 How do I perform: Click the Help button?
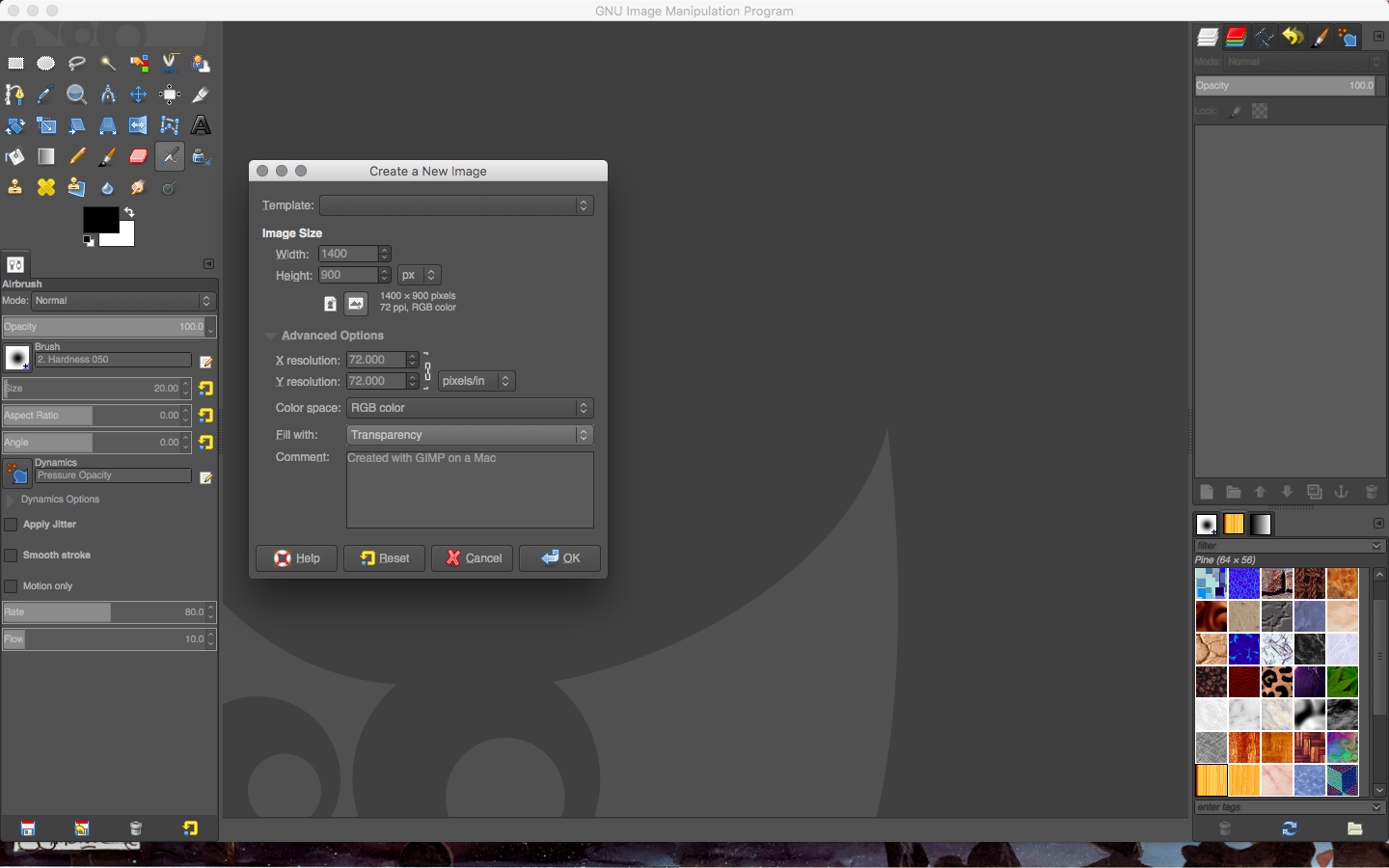(x=296, y=558)
